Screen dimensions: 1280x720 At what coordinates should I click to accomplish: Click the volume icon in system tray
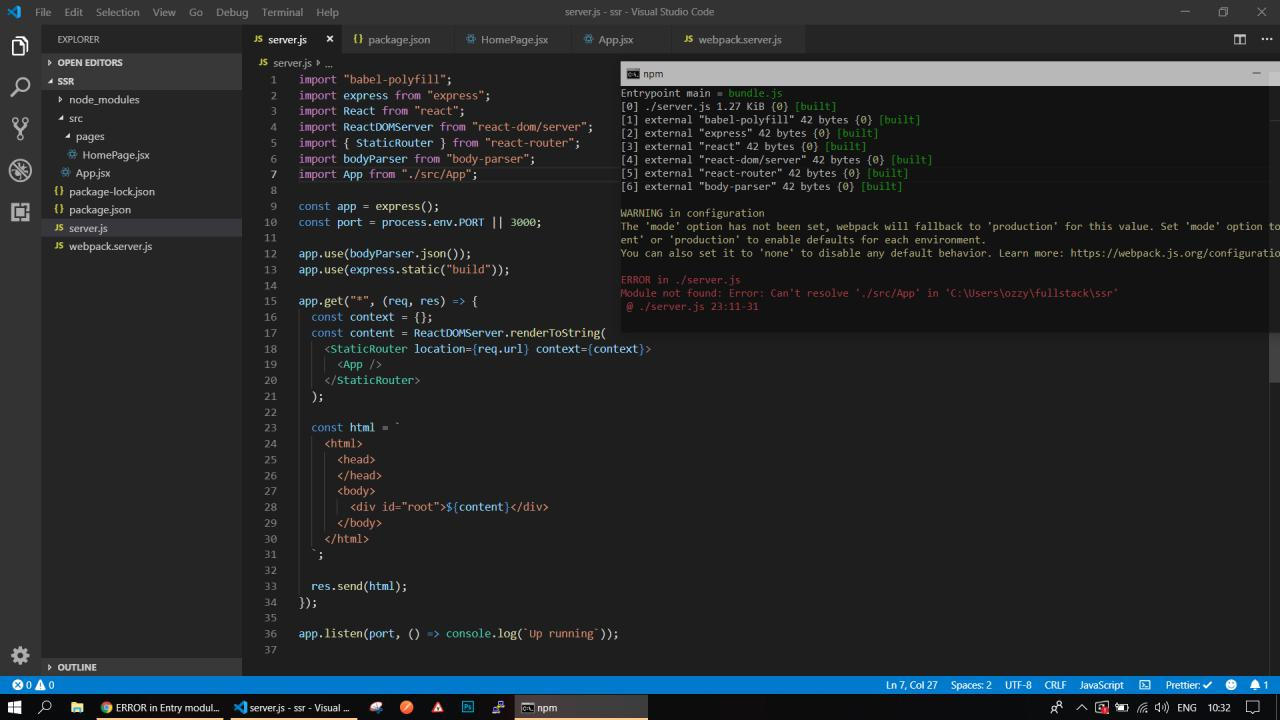[1161, 707]
